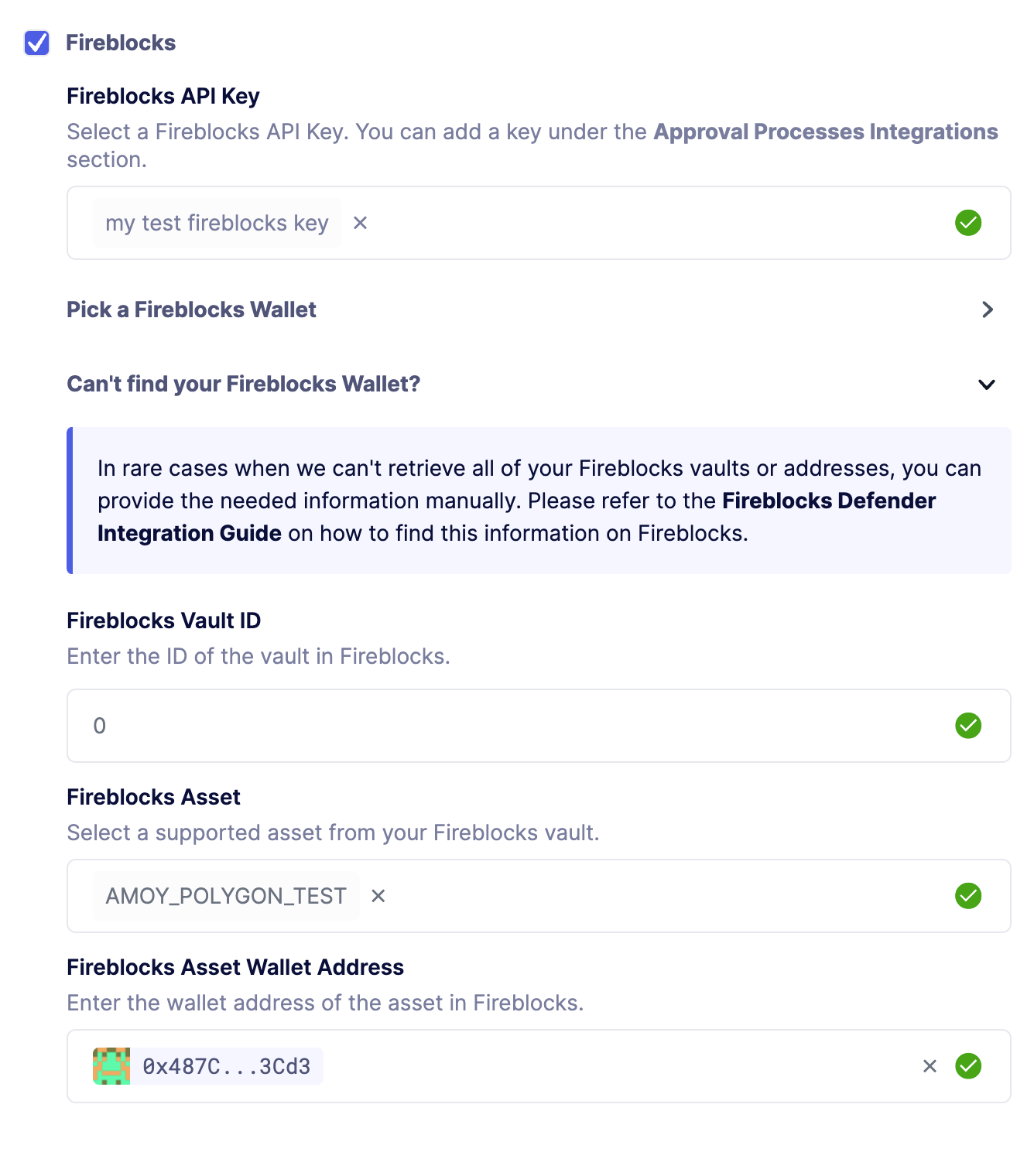Image resolution: width=1034 pixels, height=1176 pixels.
Task: Click 'Approval Processes Integrations' text
Action: [x=824, y=132]
